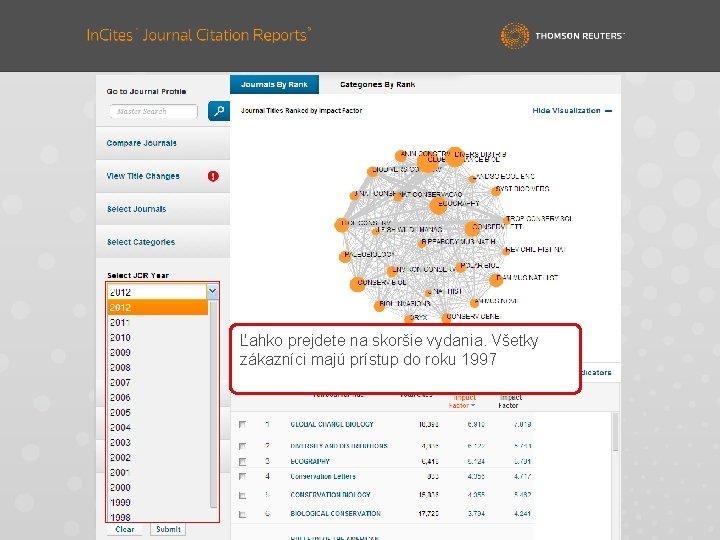Open View Title Changes in the sidebar
This screenshot has height=540, width=720.
coord(143,176)
